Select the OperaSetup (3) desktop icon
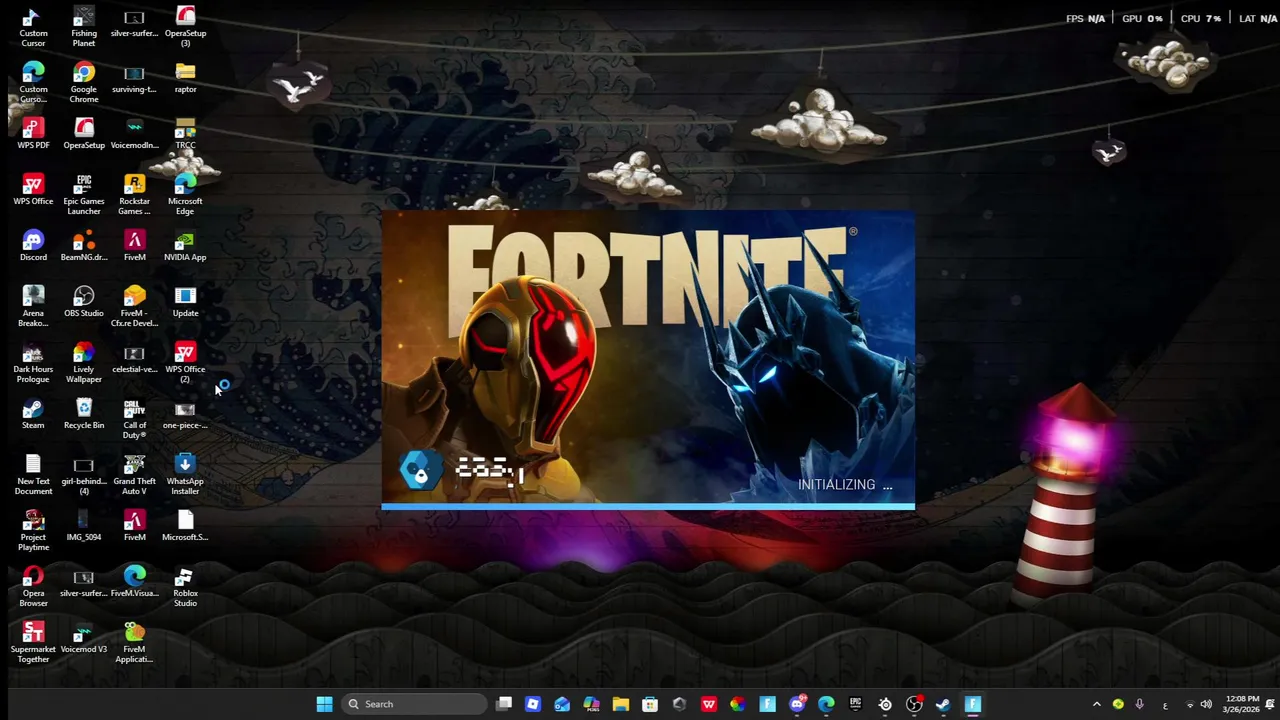This screenshot has width=1280, height=720. tap(185, 27)
